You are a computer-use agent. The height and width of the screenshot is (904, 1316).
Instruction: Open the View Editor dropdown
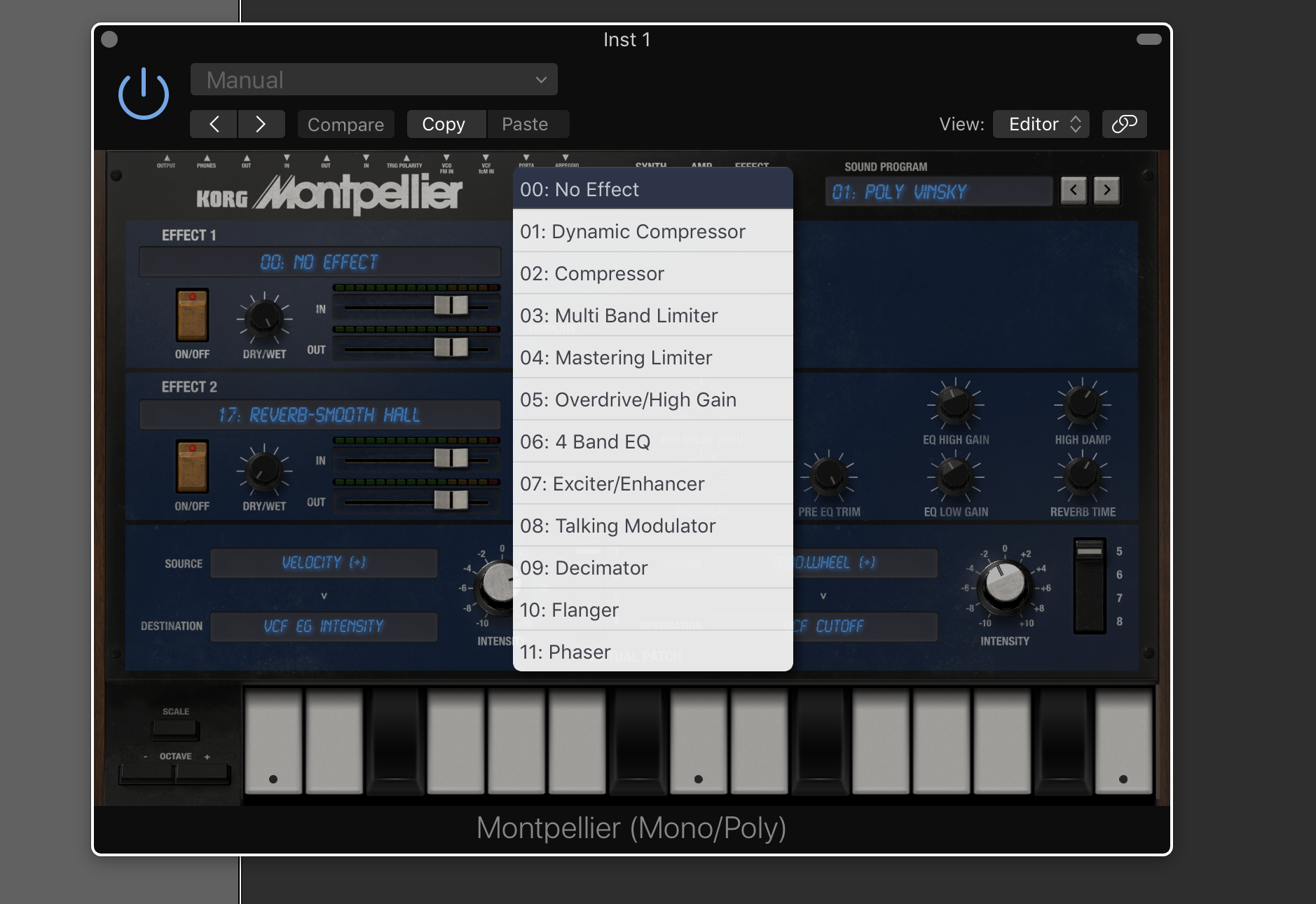pyautogui.click(x=1041, y=124)
